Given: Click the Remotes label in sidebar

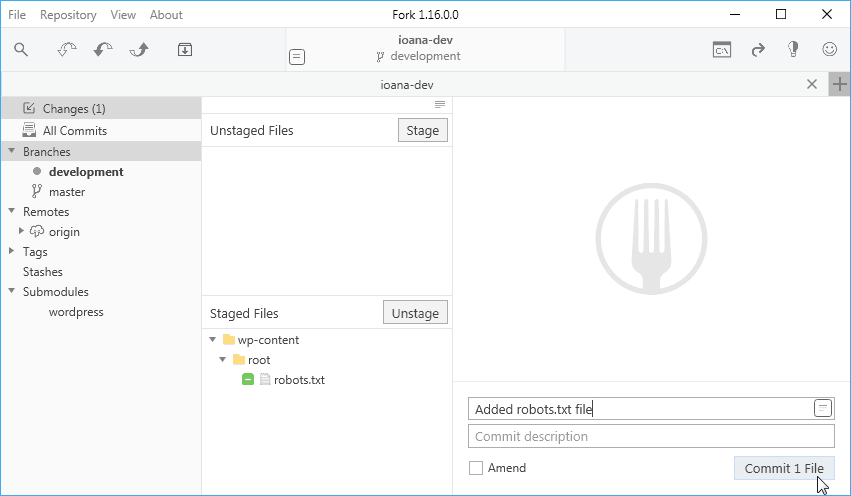Looking at the screenshot, I should [x=46, y=211].
